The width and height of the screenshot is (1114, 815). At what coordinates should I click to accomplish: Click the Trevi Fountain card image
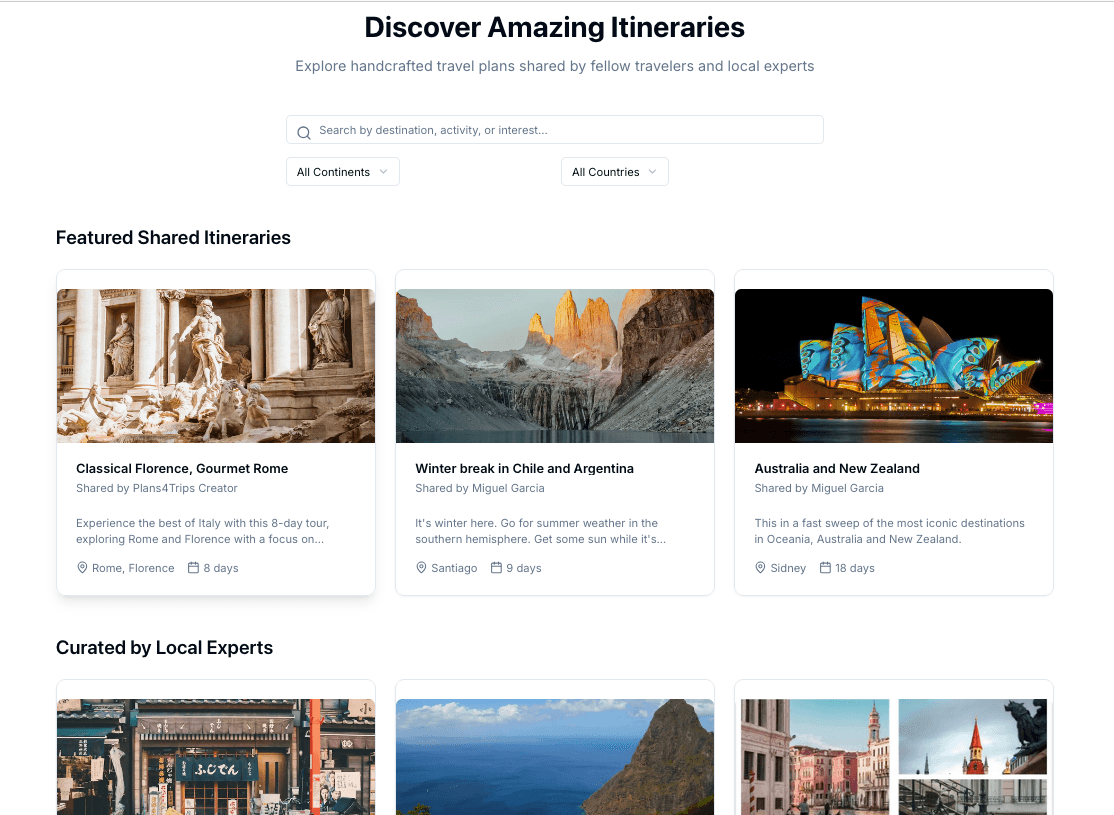point(215,365)
